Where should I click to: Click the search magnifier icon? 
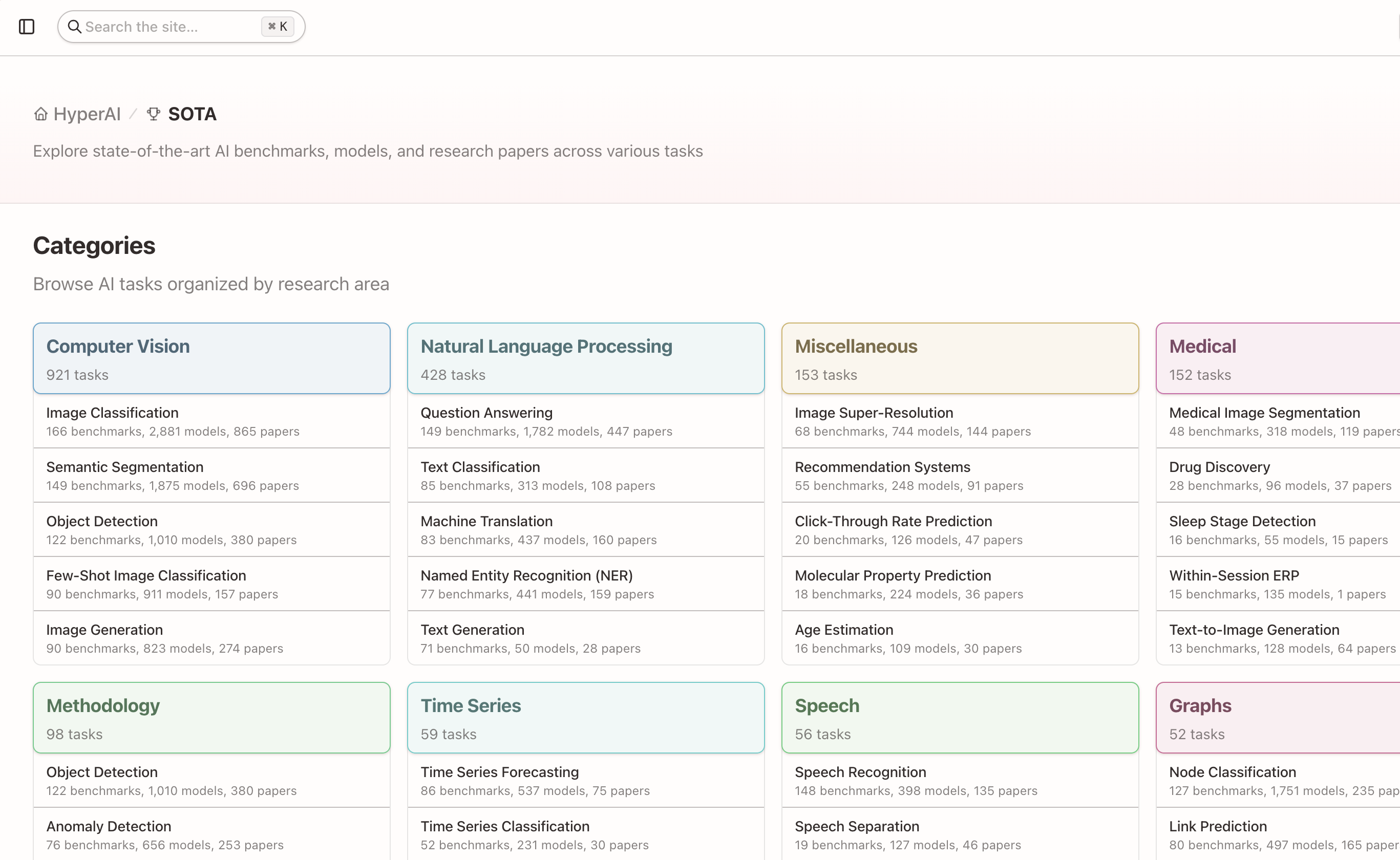pos(75,27)
